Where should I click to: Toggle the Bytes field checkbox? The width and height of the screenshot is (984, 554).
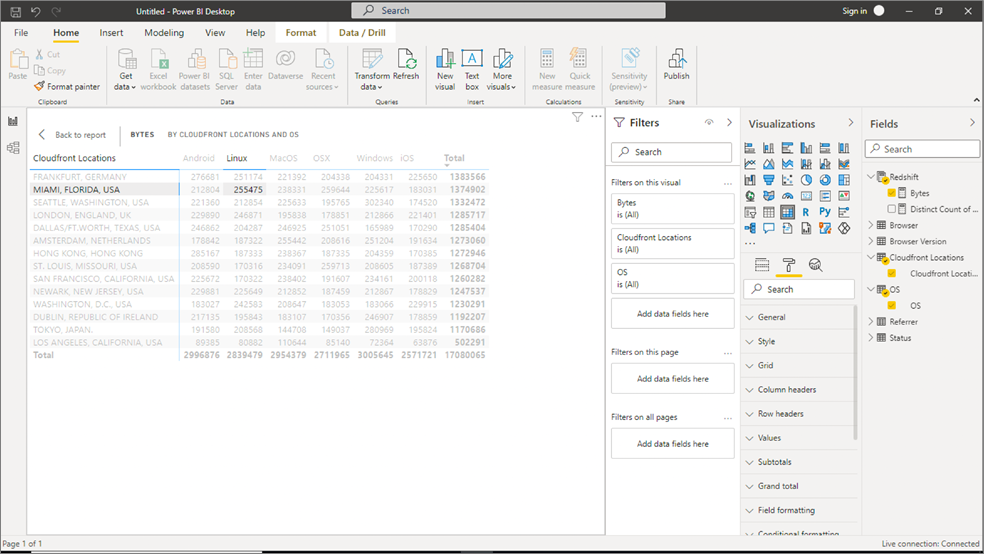tap(892, 193)
